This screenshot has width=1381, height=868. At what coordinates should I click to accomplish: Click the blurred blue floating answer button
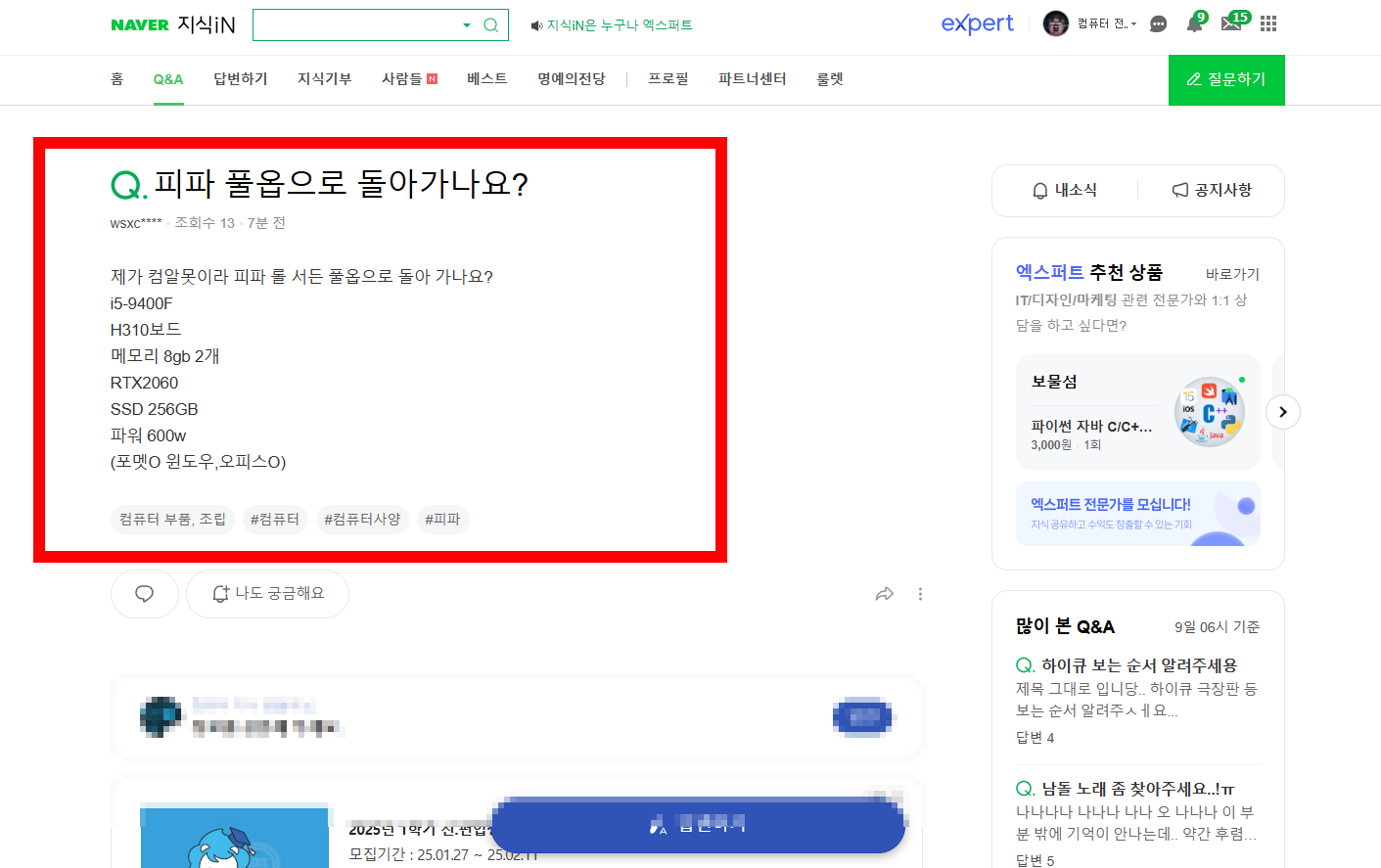pyautogui.click(x=697, y=825)
